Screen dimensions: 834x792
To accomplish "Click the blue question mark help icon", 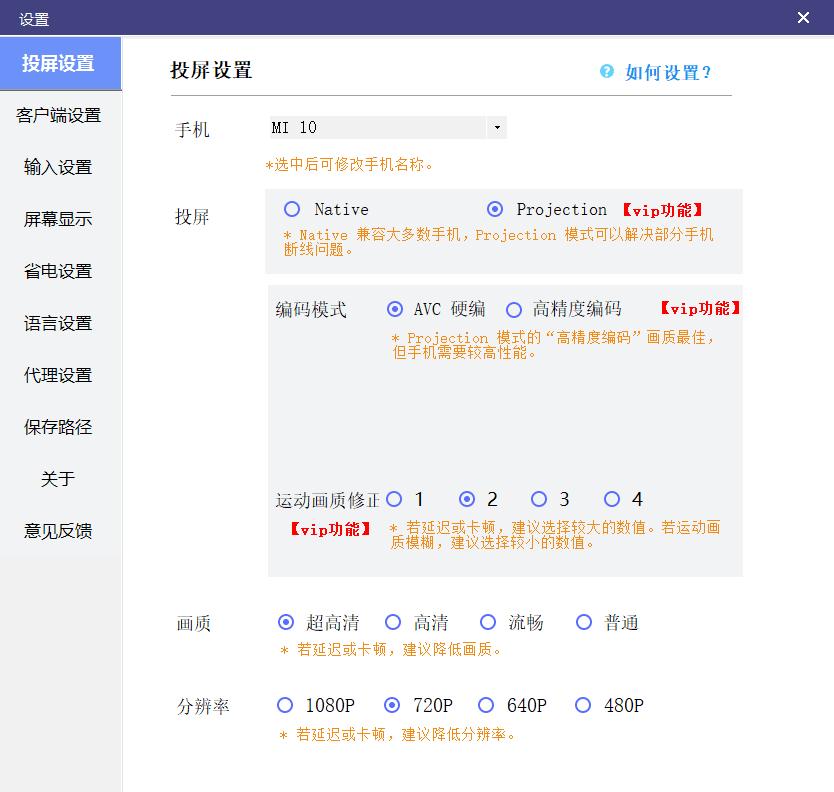I will 604,70.
